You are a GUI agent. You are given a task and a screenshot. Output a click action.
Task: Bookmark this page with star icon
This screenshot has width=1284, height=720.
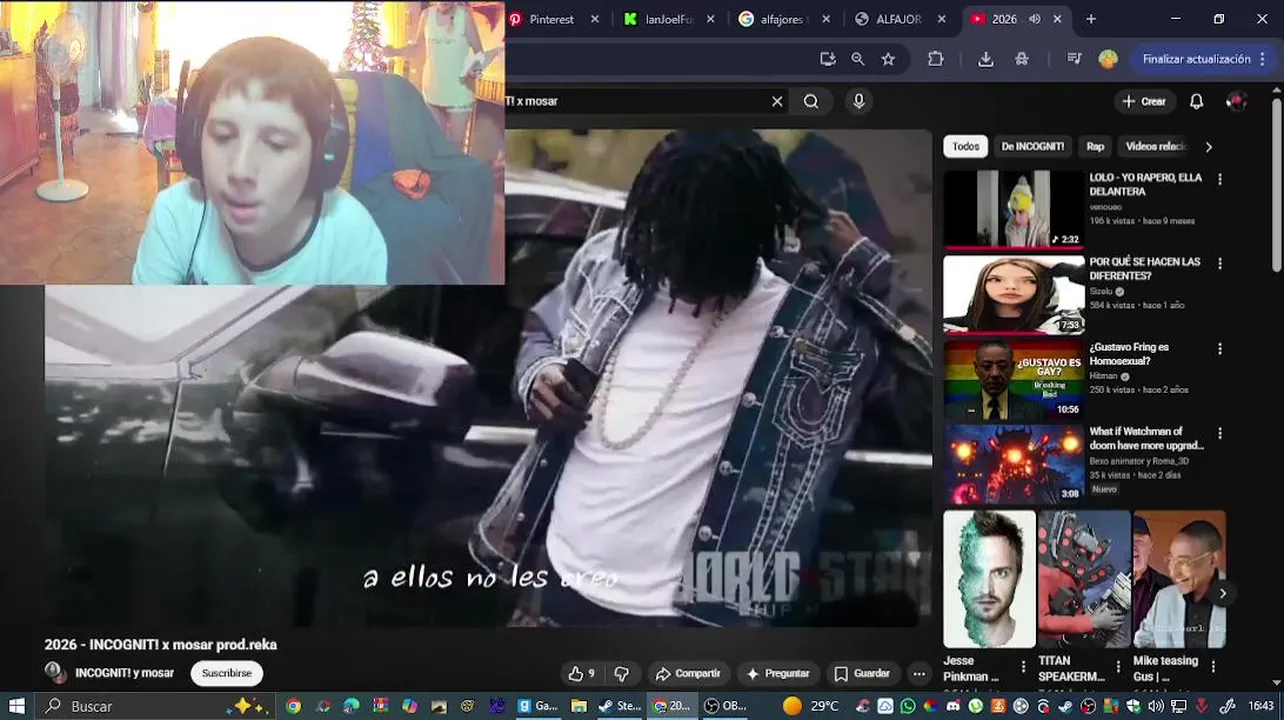click(x=888, y=59)
